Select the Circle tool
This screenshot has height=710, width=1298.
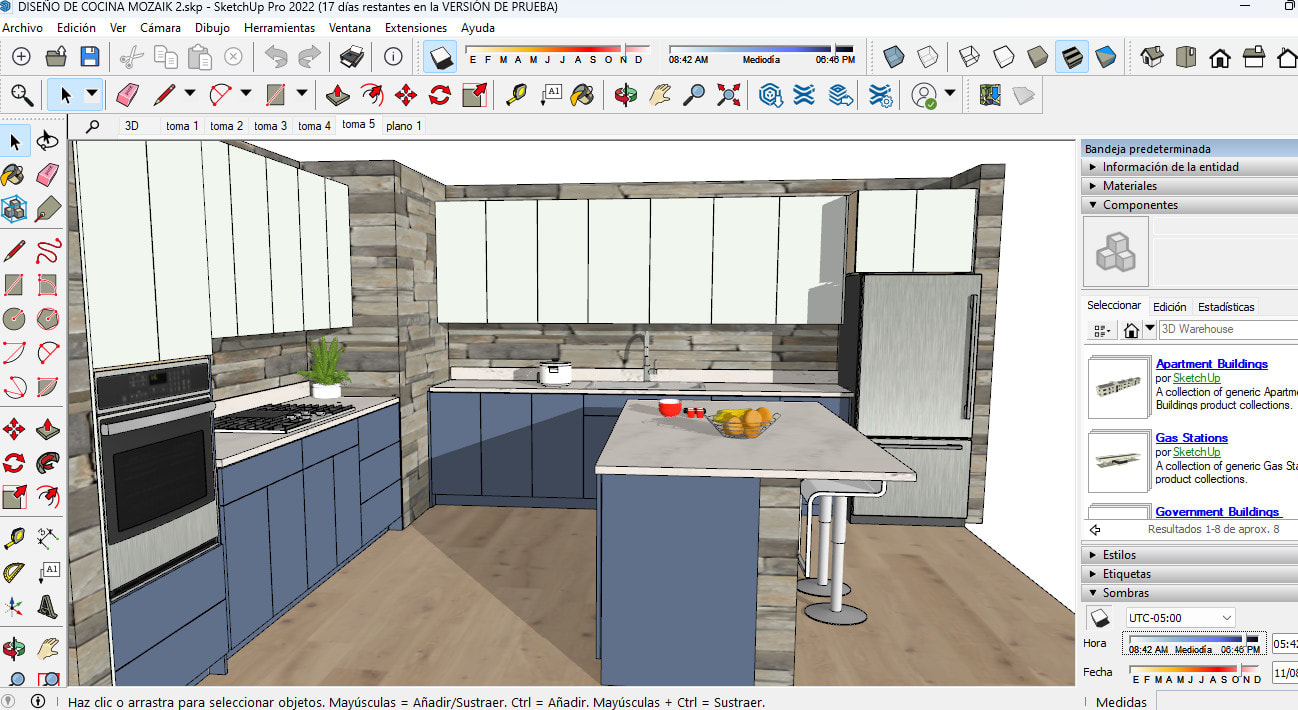click(15, 319)
